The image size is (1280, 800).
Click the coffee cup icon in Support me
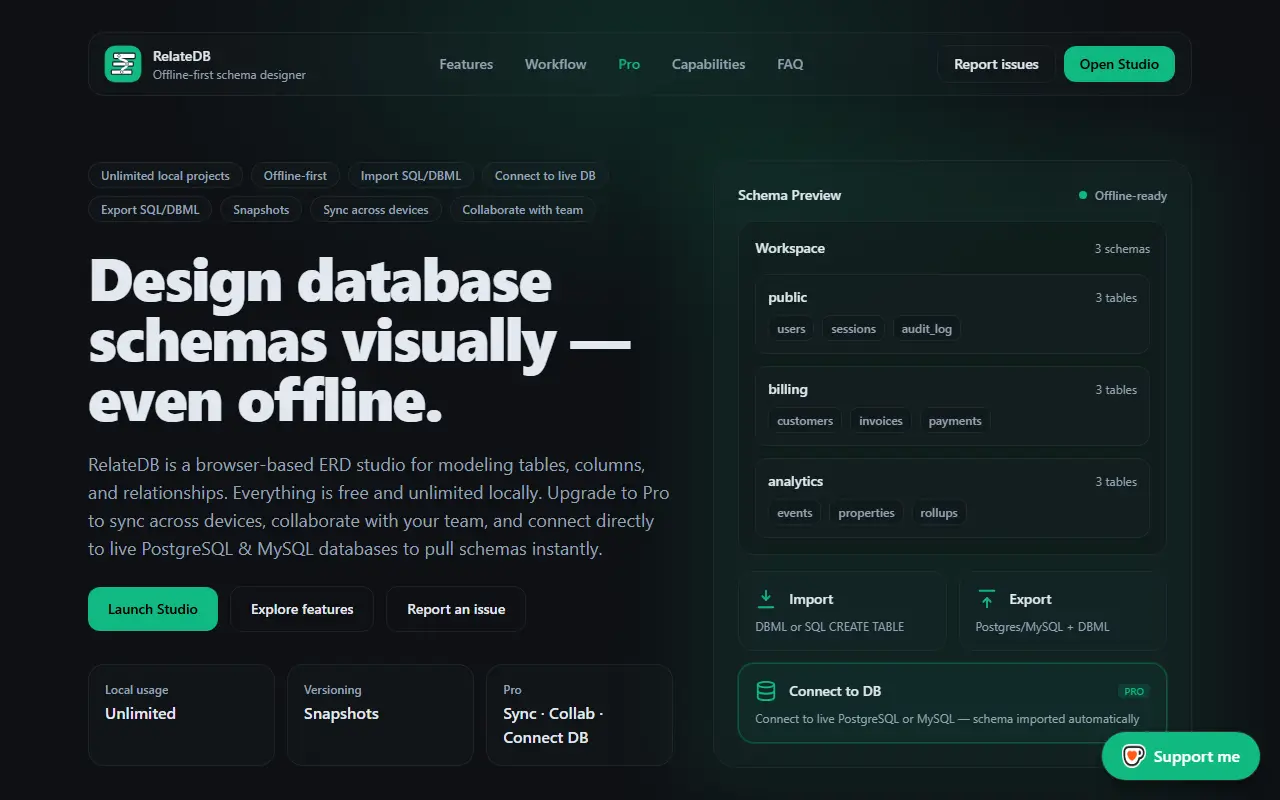point(1133,756)
